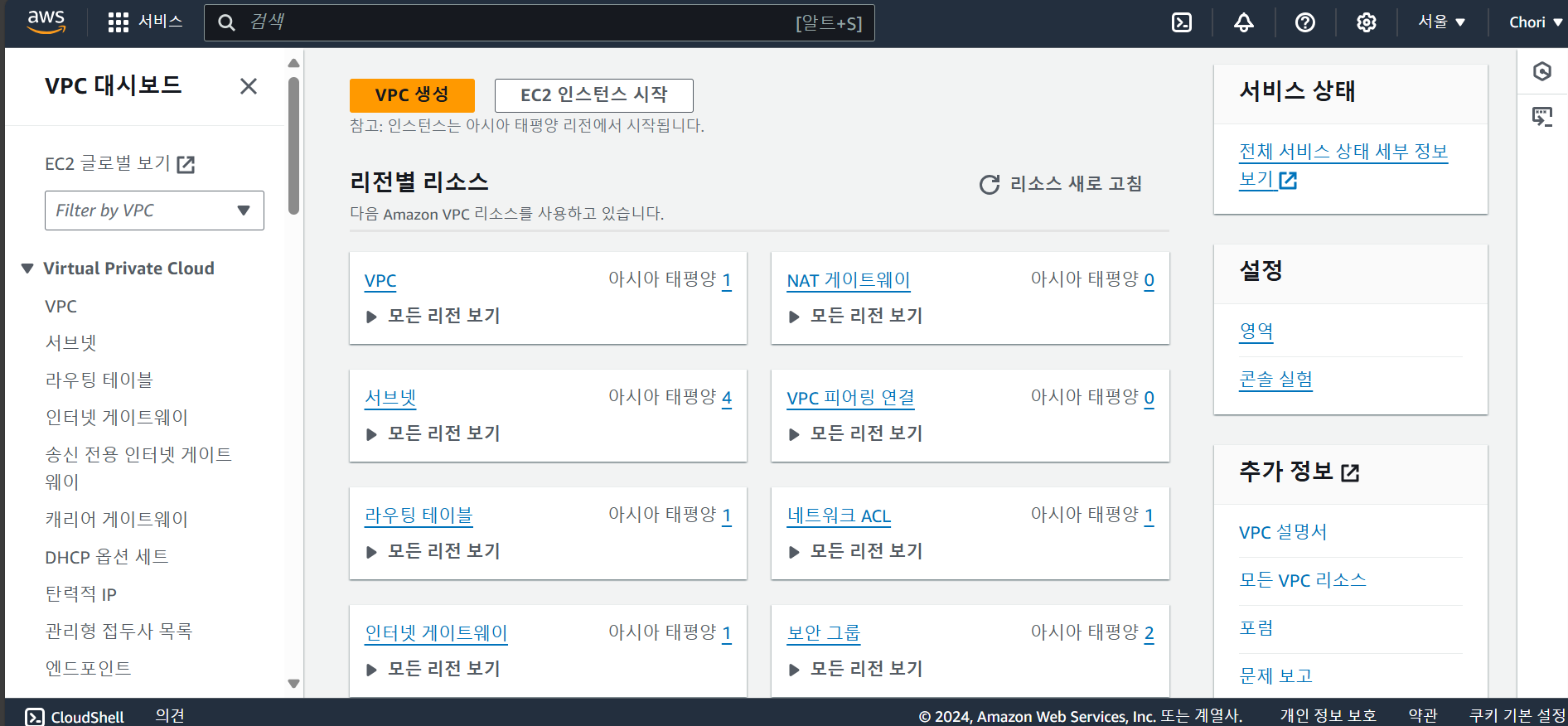Open the Filter by VPC dropdown
The width and height of the screenshot is (1568, 726).
pyautogui.click(x=154, y=211)
